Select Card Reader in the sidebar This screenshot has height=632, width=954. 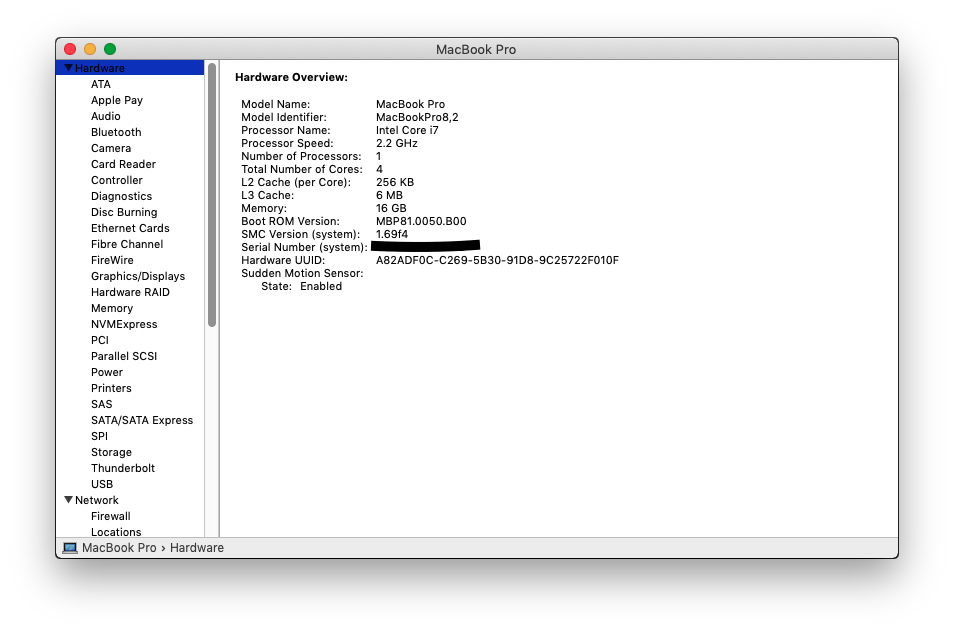124,164
